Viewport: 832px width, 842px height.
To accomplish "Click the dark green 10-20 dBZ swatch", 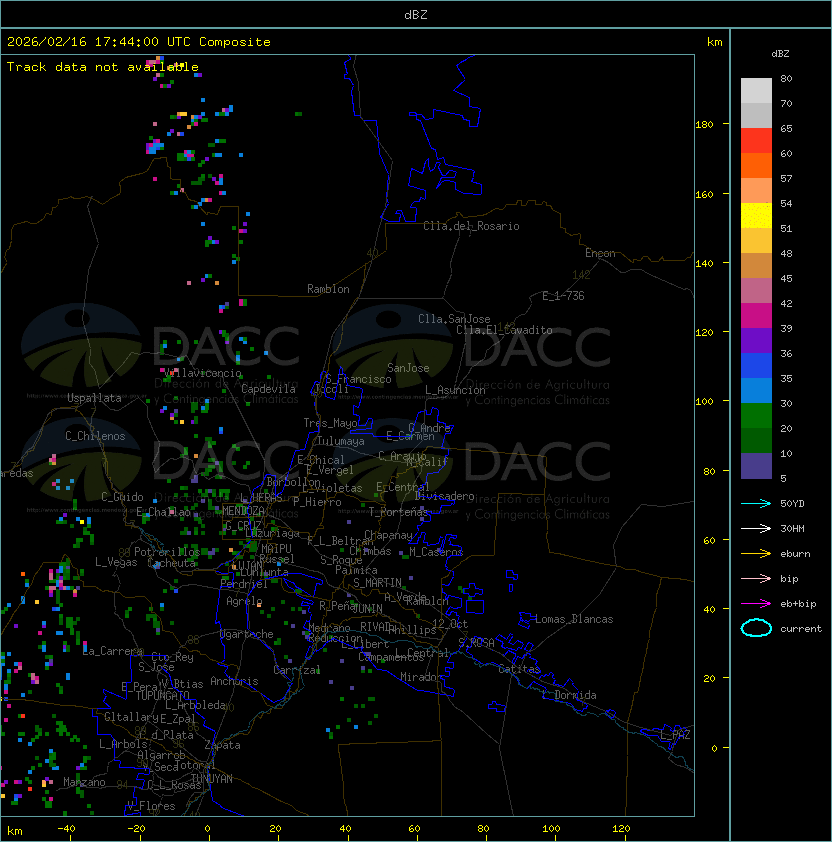I will pos(756,440).
